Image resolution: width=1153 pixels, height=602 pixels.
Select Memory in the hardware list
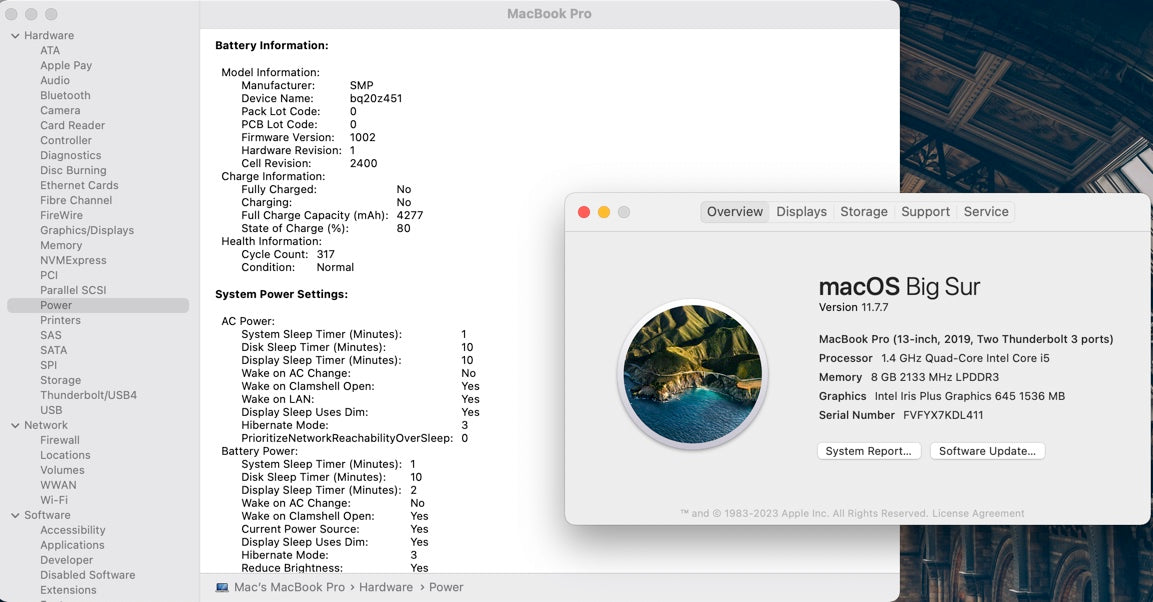61,246
